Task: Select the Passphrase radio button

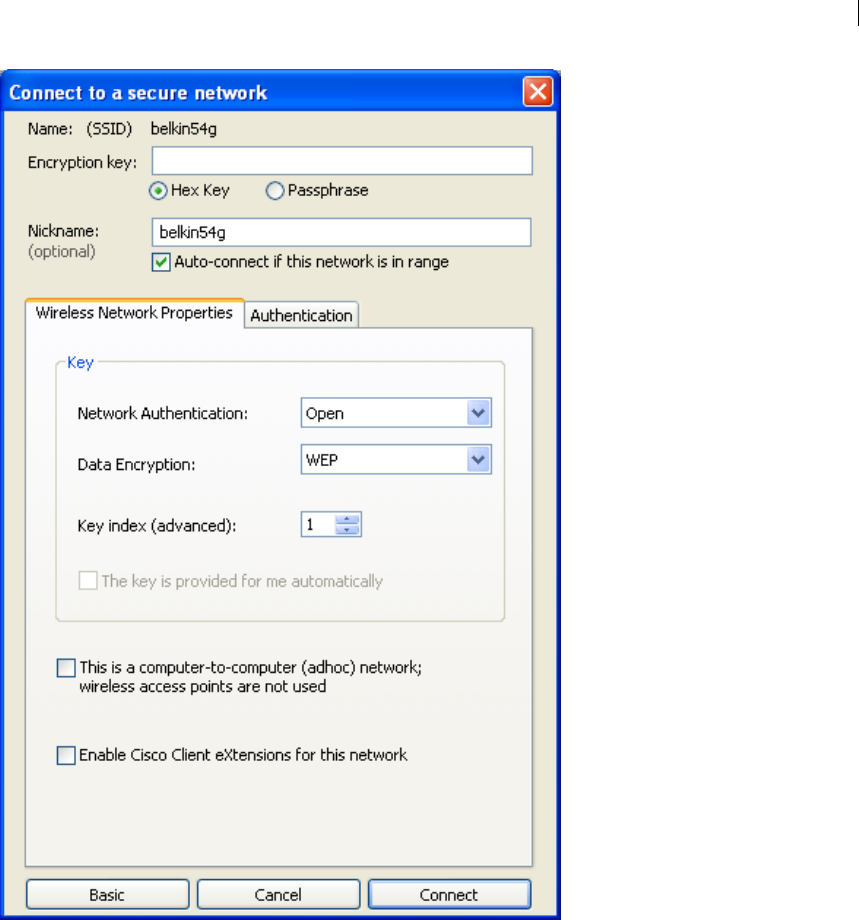Action: coord(275,191)
